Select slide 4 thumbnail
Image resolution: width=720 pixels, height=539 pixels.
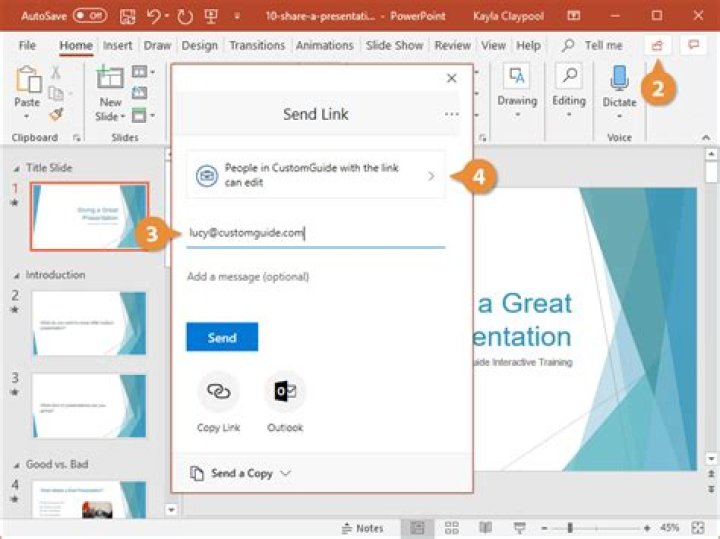click(x=90, y=500)
